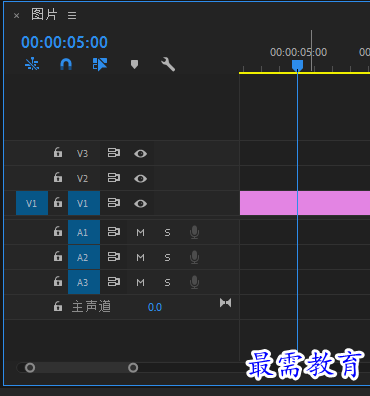Image resolution: width=370 pixels, height=396 pixels.
Task: Close the 图片 sequence tab
Action: click(16, 16)
